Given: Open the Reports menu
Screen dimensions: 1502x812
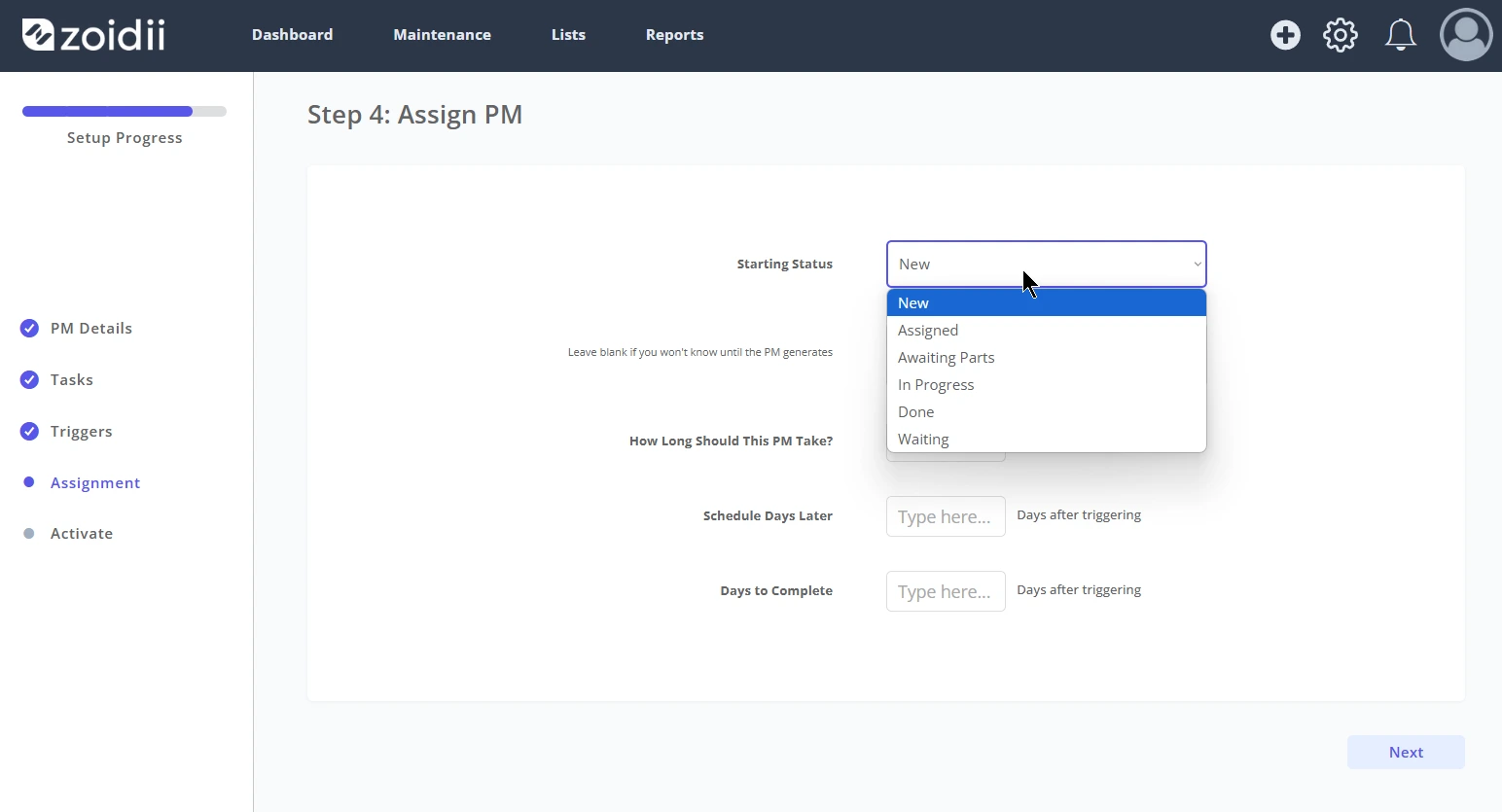Looking at the screenshot, I should click(674, 35).
